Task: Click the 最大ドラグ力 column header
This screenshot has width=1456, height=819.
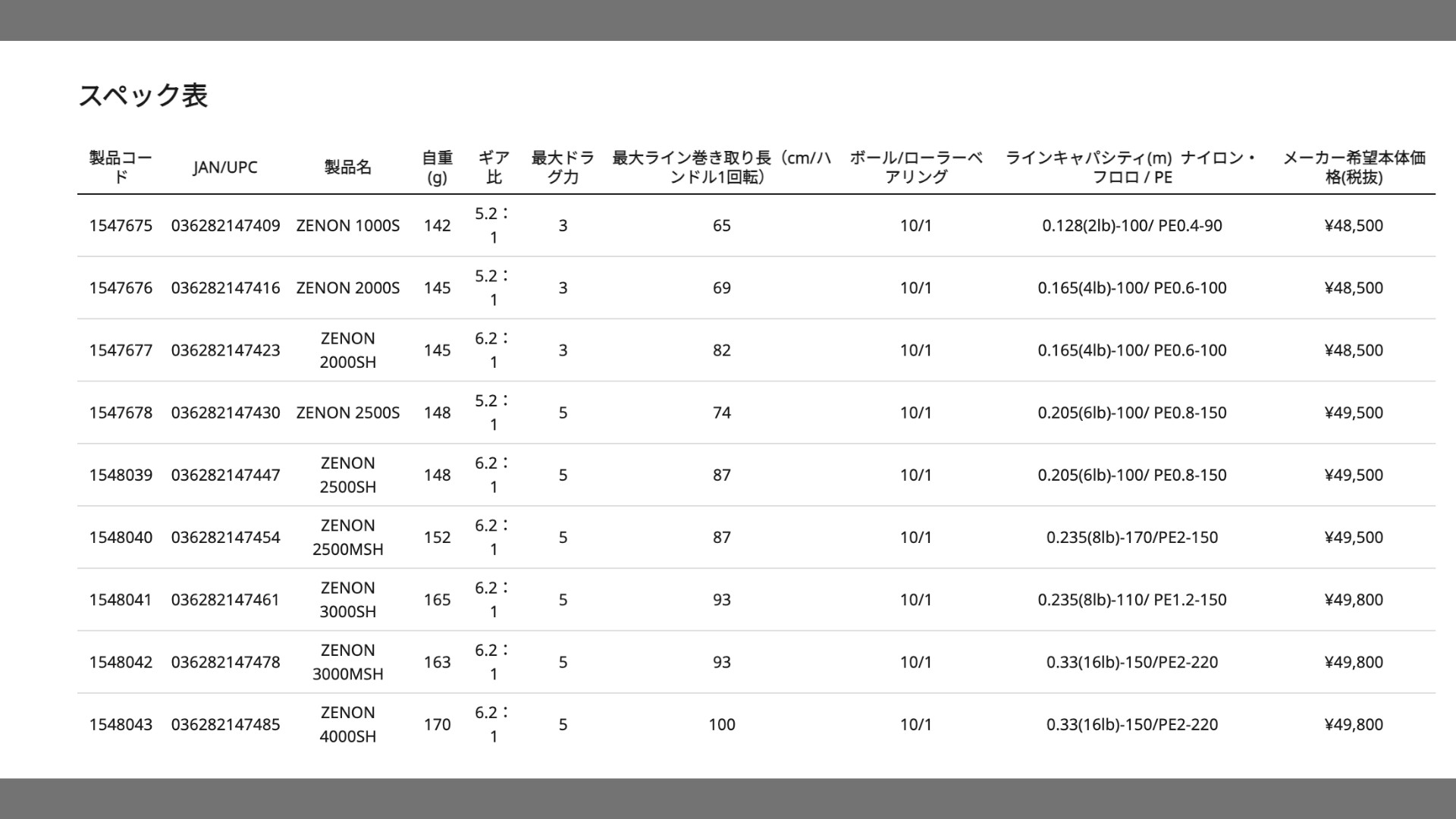Action: click(x=563, y=167)
